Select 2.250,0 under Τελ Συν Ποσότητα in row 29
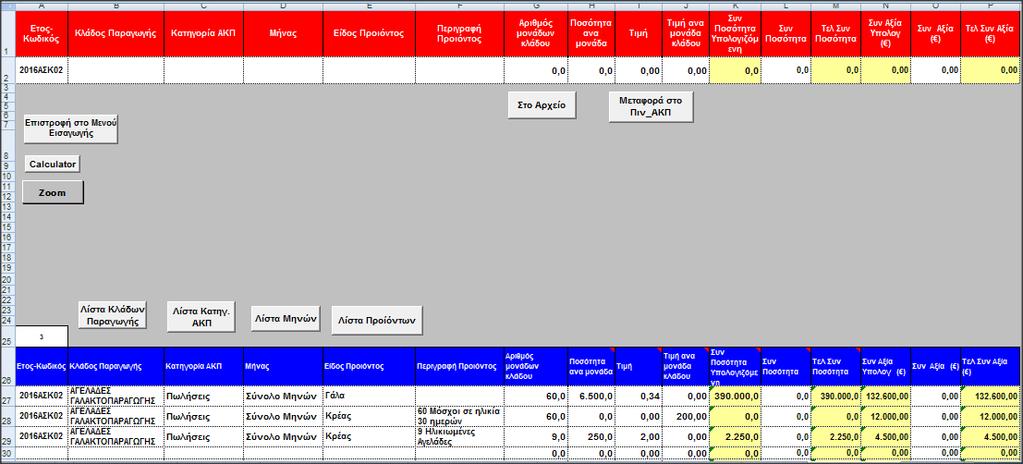 pos(836,437)
